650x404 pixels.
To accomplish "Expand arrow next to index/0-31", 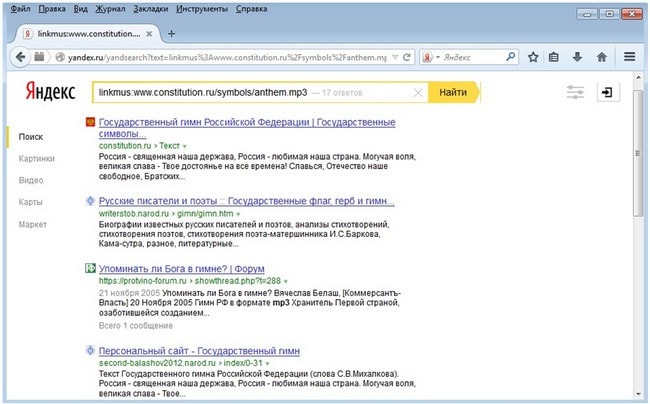I will (x=267, y=363).
